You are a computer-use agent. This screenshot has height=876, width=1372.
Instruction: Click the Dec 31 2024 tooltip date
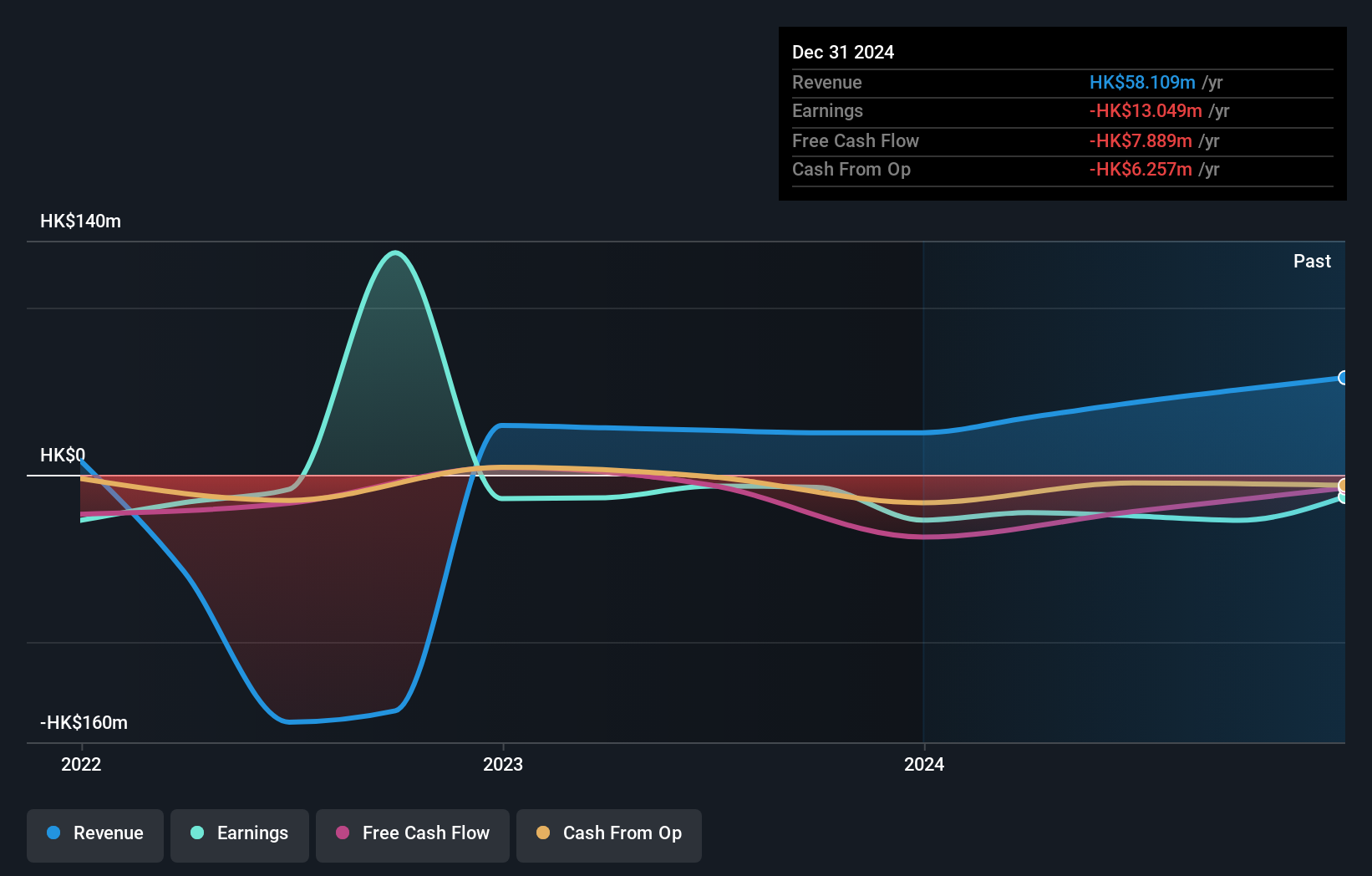click(843, 52)
